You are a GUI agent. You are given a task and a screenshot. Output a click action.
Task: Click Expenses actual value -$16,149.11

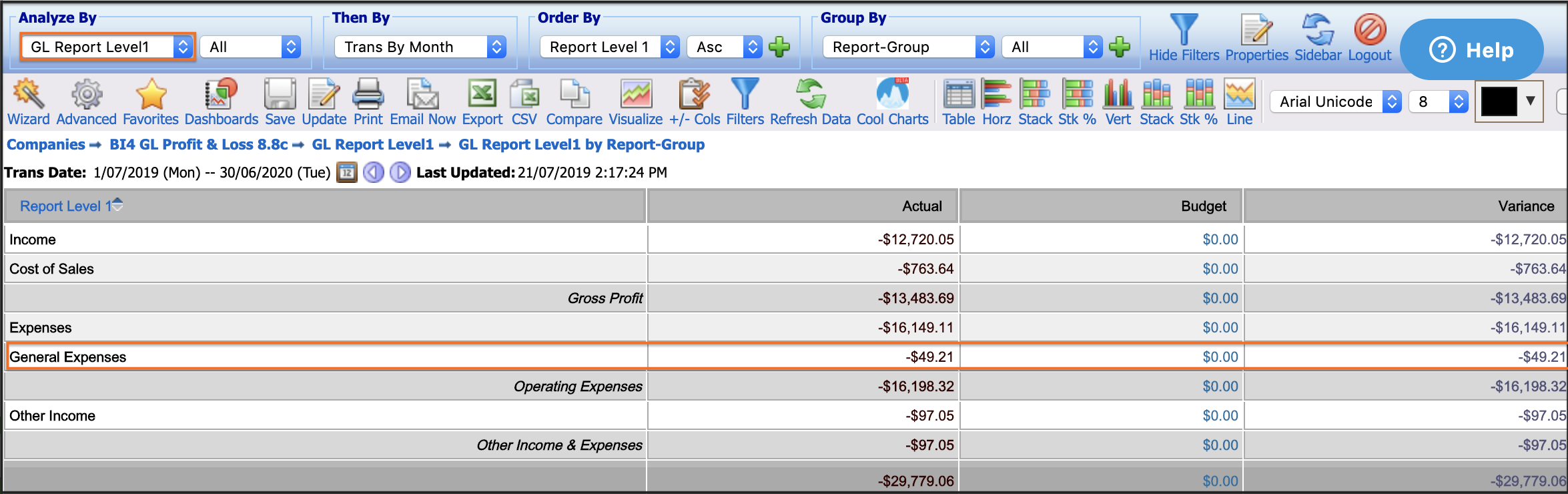point(915,327)
